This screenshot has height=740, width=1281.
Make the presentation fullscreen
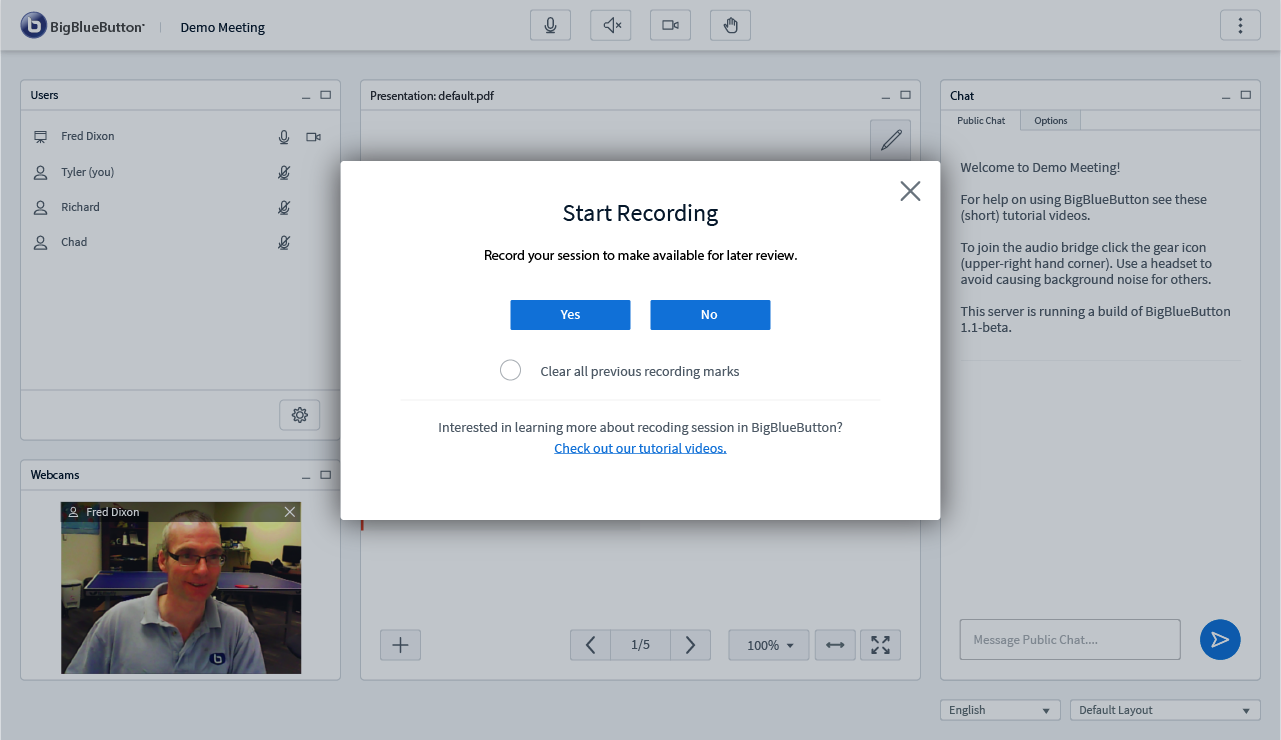(880, 645)
